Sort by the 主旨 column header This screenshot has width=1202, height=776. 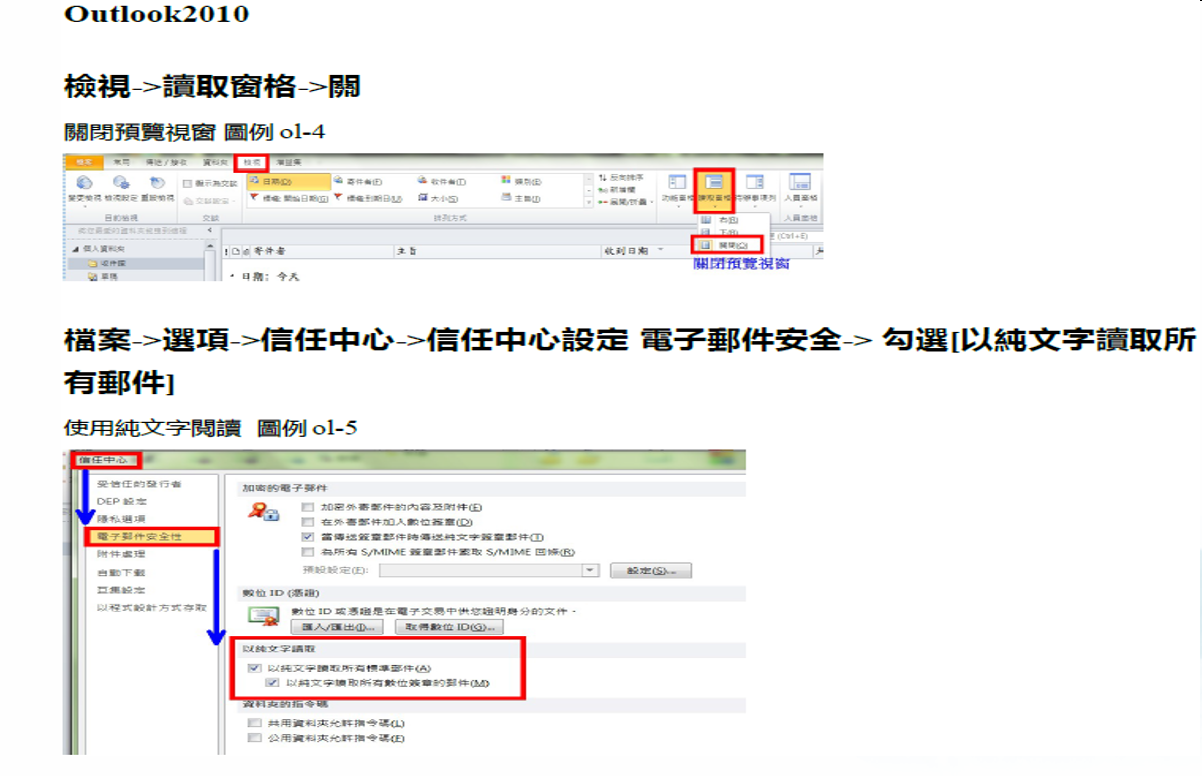pyautogui.click(x=498, y=250)
